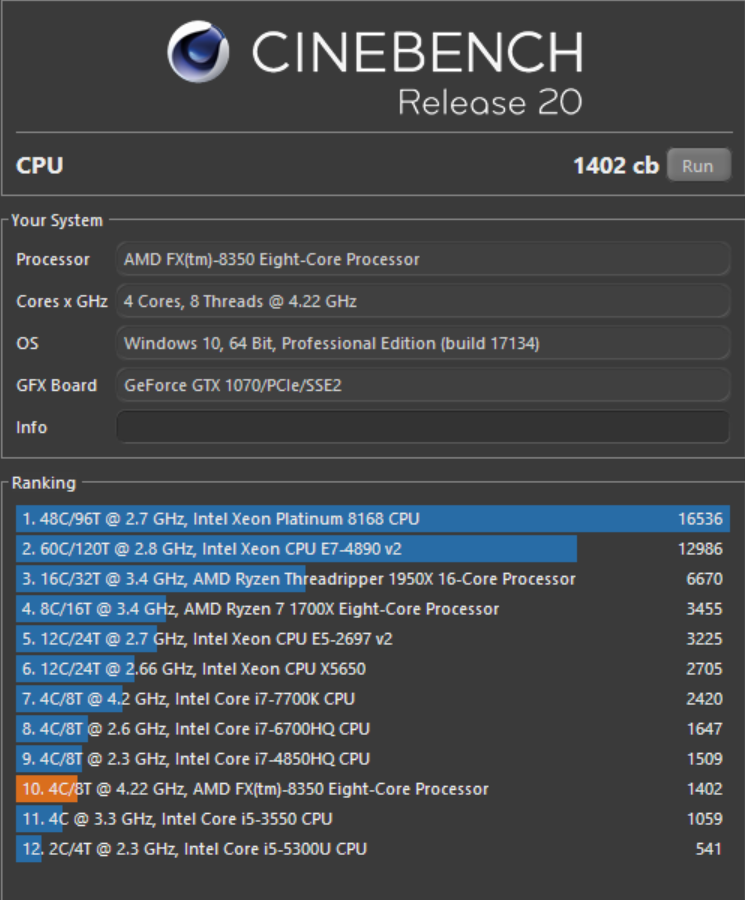
Task: Click the Cores x GHz field
Action: click(x=423, y=301)
